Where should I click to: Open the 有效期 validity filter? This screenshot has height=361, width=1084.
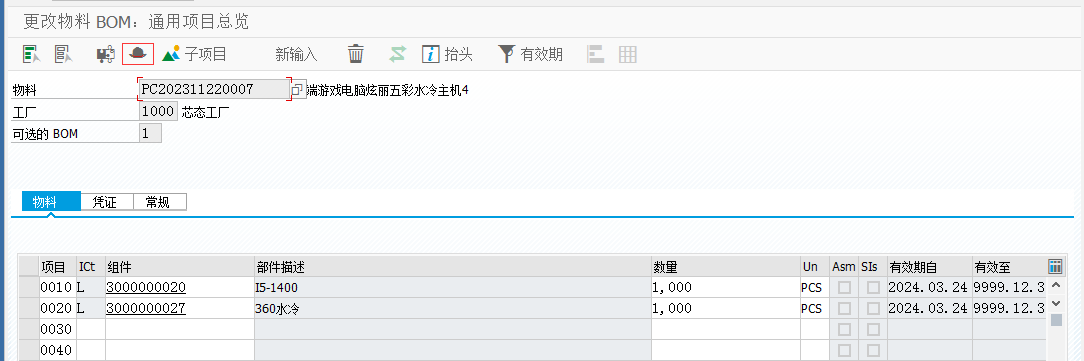point(530,54)
